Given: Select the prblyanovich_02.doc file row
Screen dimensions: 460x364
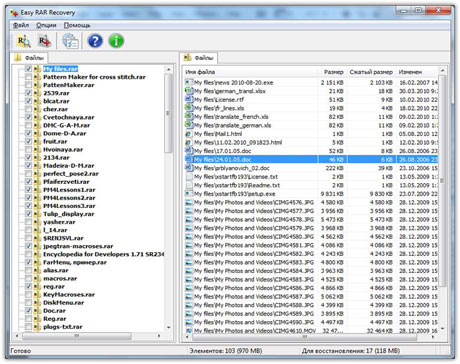Looking at the screenshot, I should [x=311, y=168].
